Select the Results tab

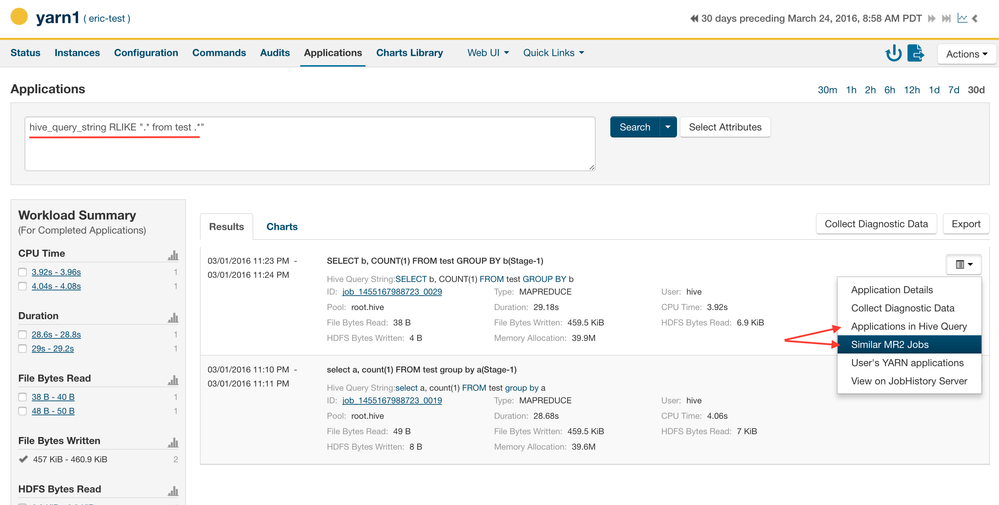pyautogui.click(x=227, y=227)
